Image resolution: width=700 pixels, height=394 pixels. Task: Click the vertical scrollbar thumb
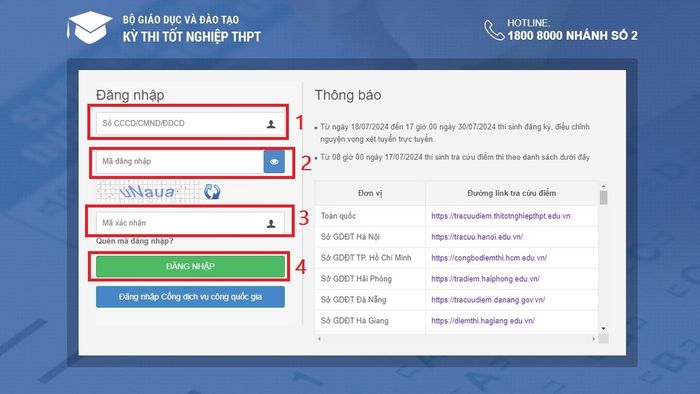click(604, 197)
